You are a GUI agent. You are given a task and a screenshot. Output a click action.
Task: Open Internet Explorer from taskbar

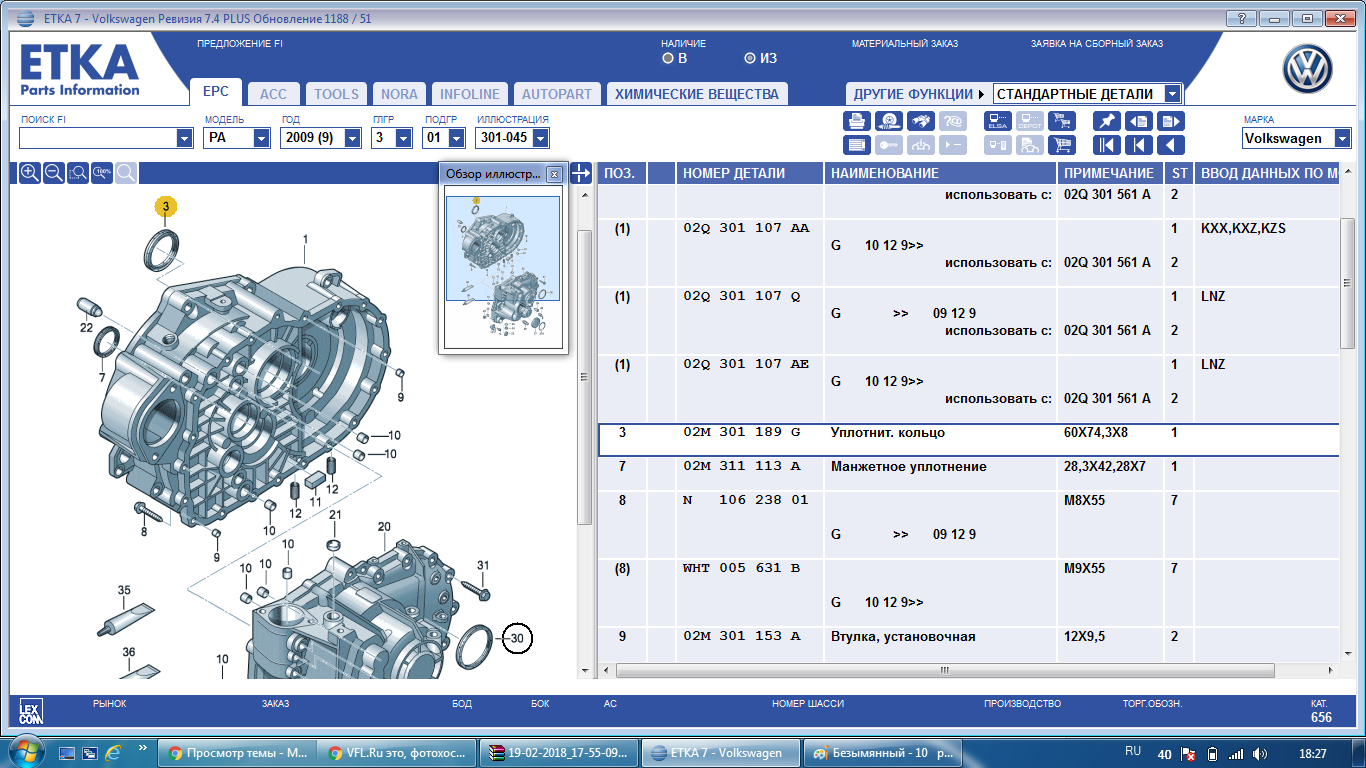[113, 752]
